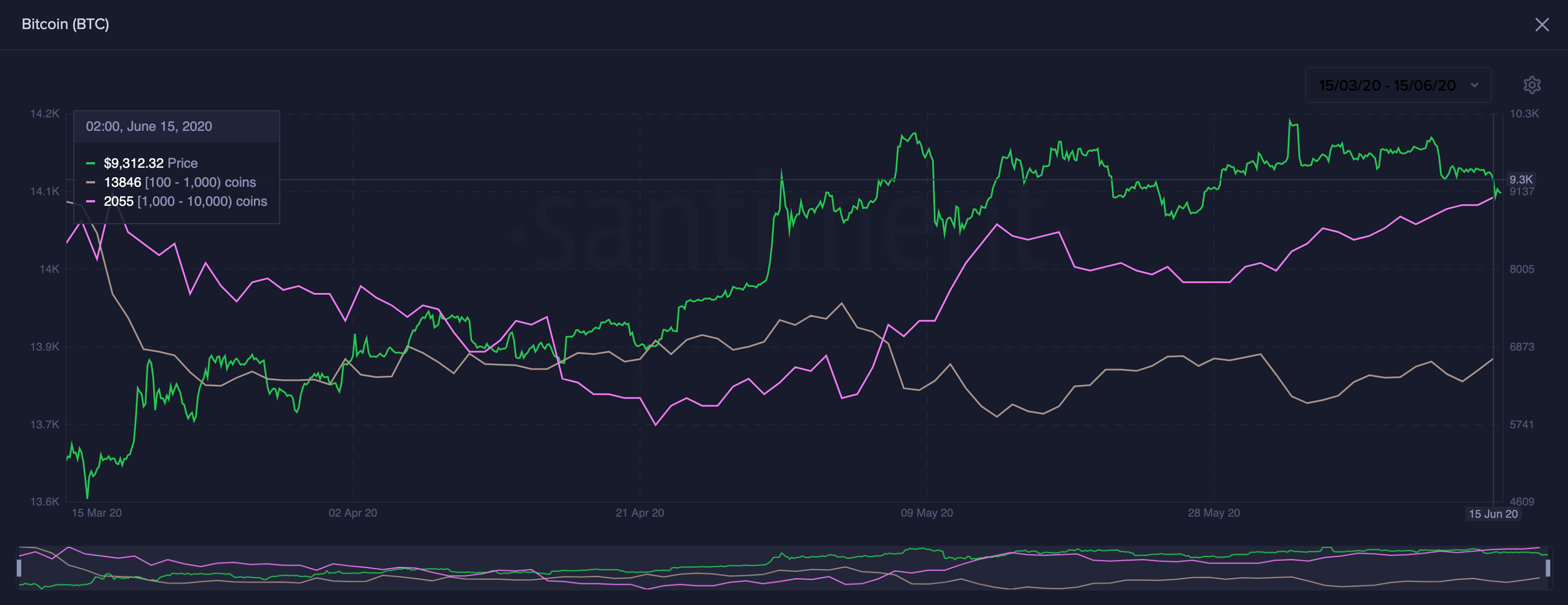1568x605 pixels.
Task: Click the 10.3K right axis label
Action: 1524,113
